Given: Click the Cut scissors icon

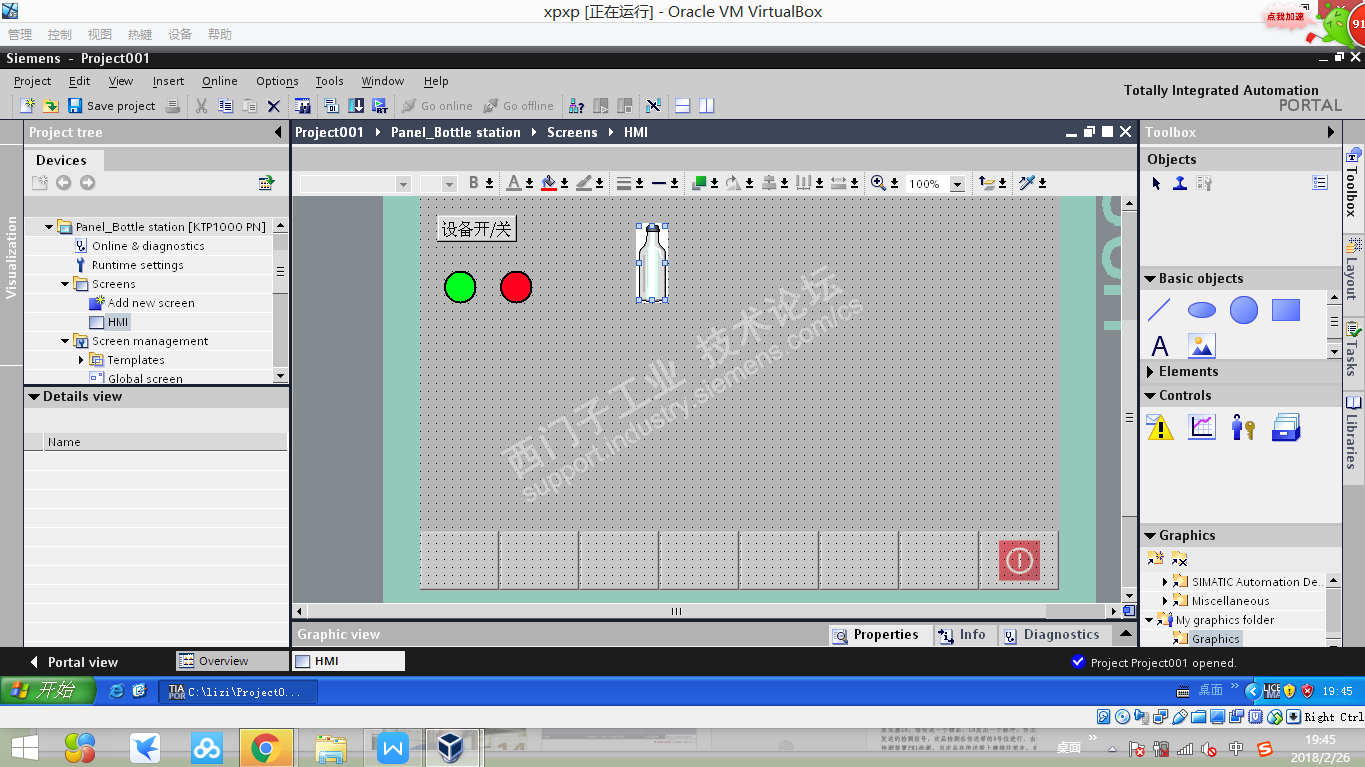Looking at the screenshot, I should tap(201, 106).
